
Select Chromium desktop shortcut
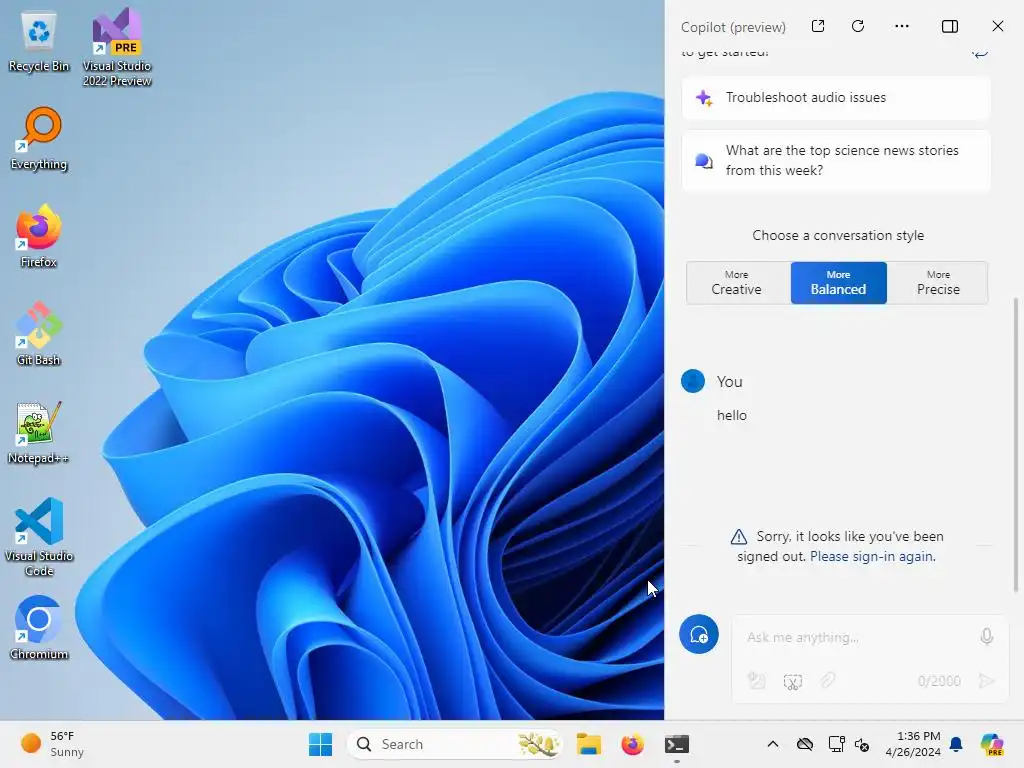(39, 628)
